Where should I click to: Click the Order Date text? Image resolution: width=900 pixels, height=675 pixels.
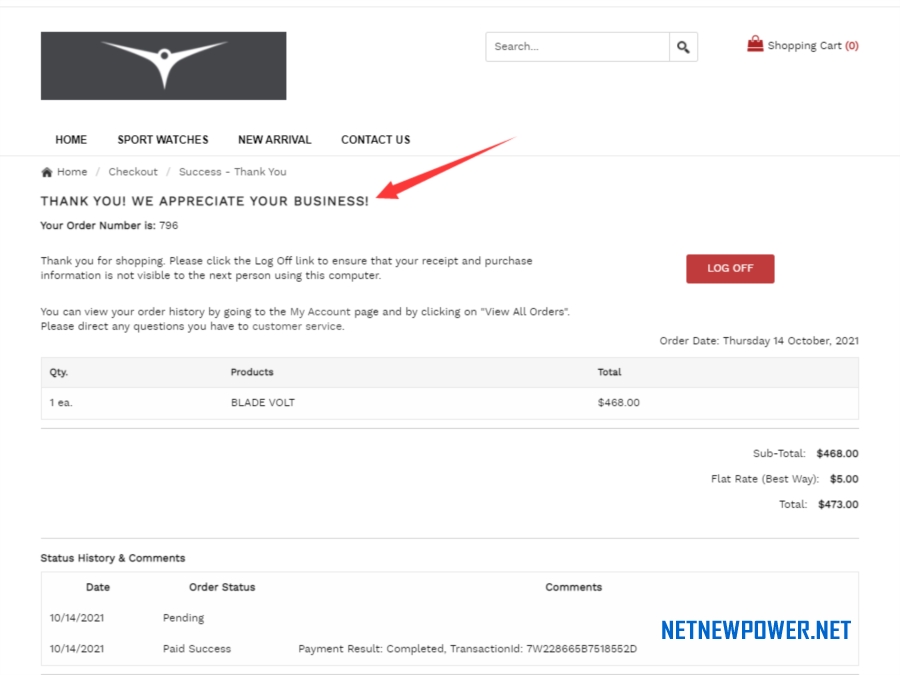(759, 341)
